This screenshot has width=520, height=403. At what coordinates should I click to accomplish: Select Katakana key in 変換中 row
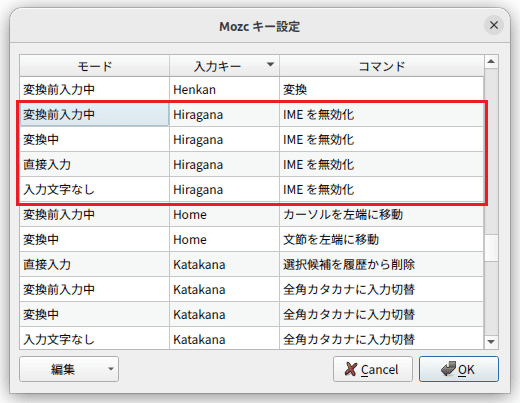(x=224, y=314)
